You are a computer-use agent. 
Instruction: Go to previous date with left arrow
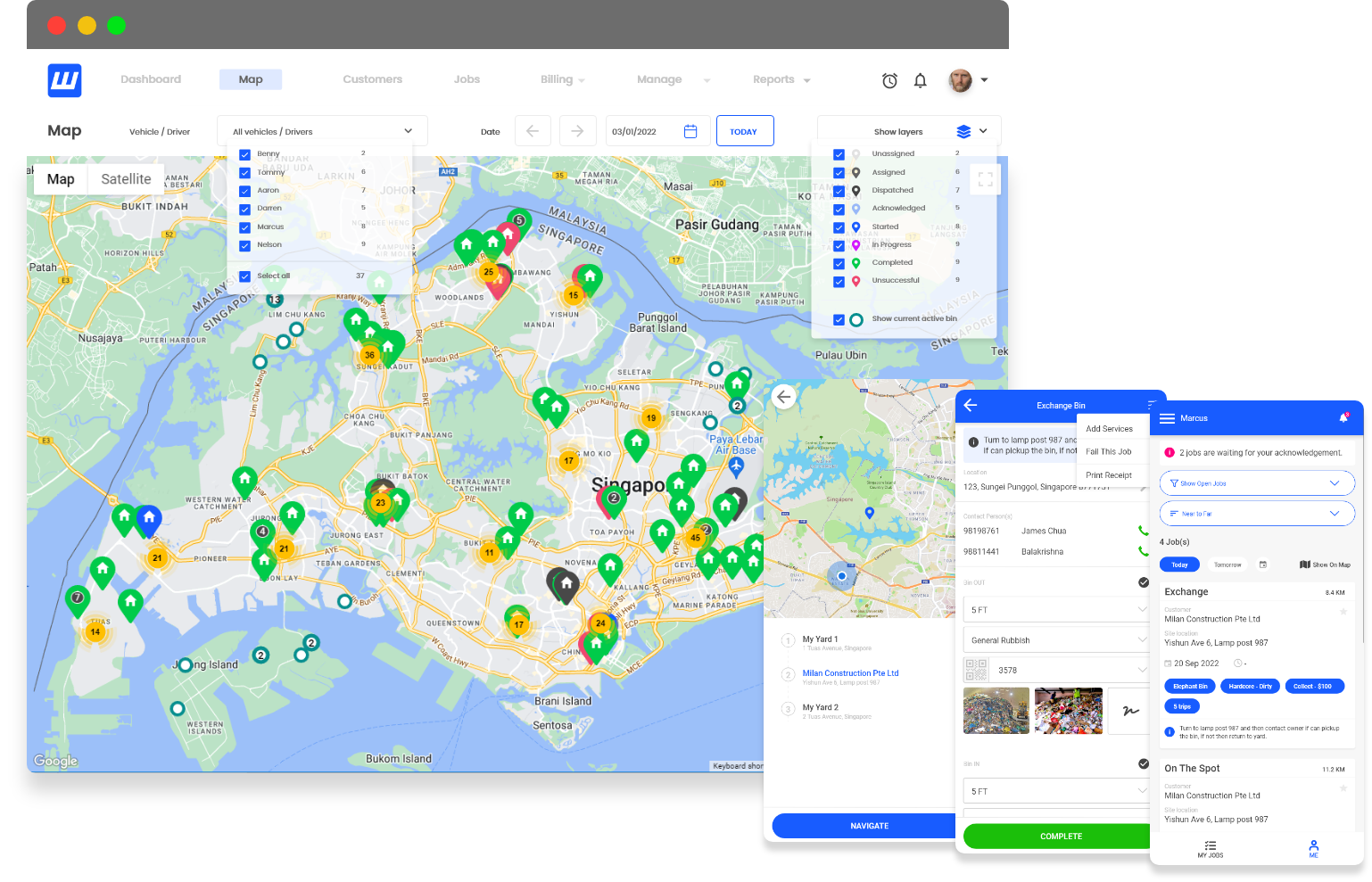tap(533, 131)
